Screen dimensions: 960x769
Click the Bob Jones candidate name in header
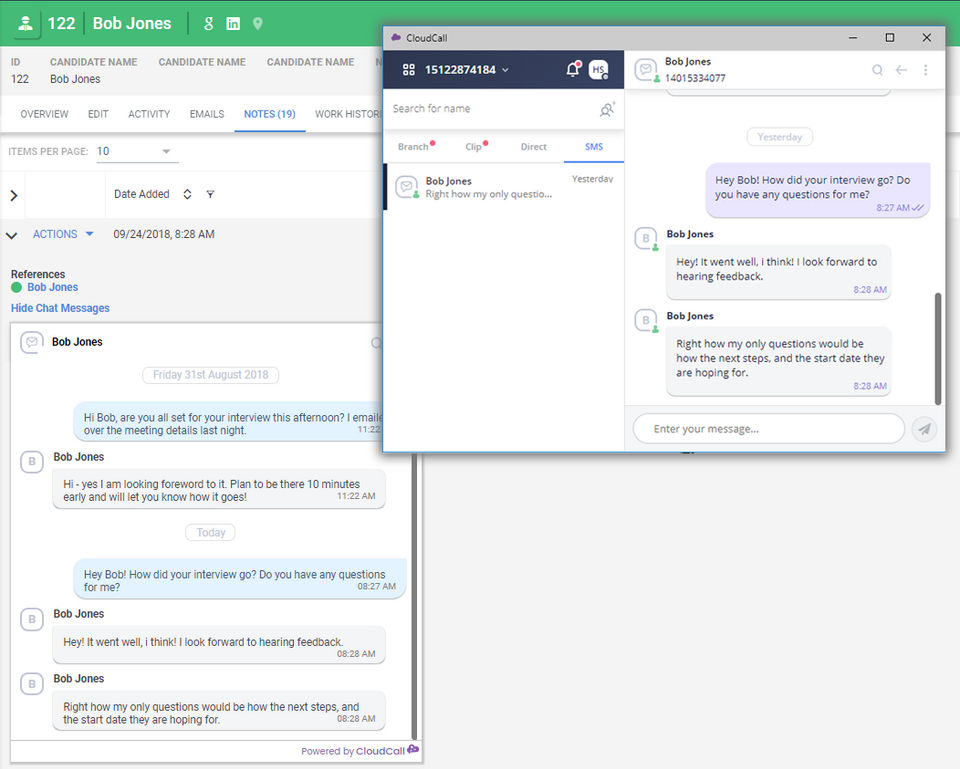[x=132, y=23]
